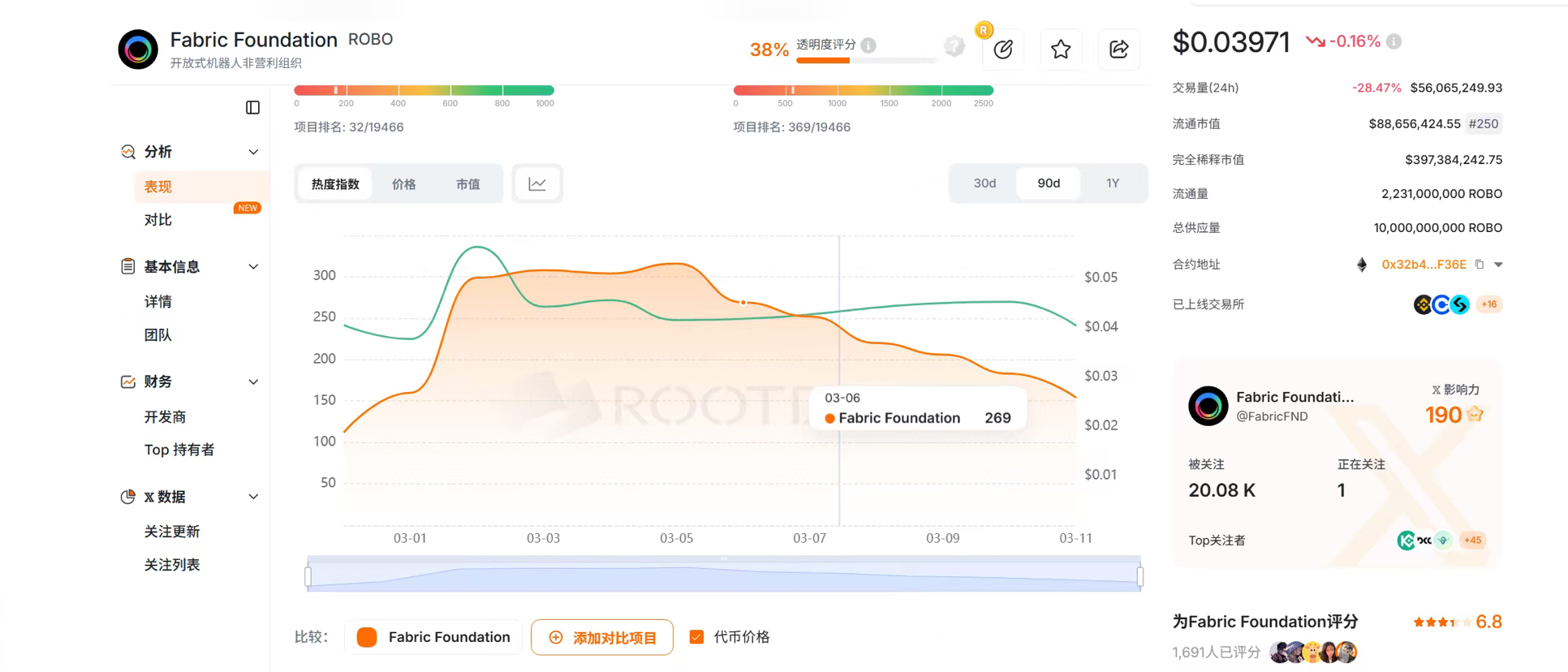Collapse the 财务 section chevron
Image resolution: width=1568 pixels, height=672 pixels.
[253, 382]
